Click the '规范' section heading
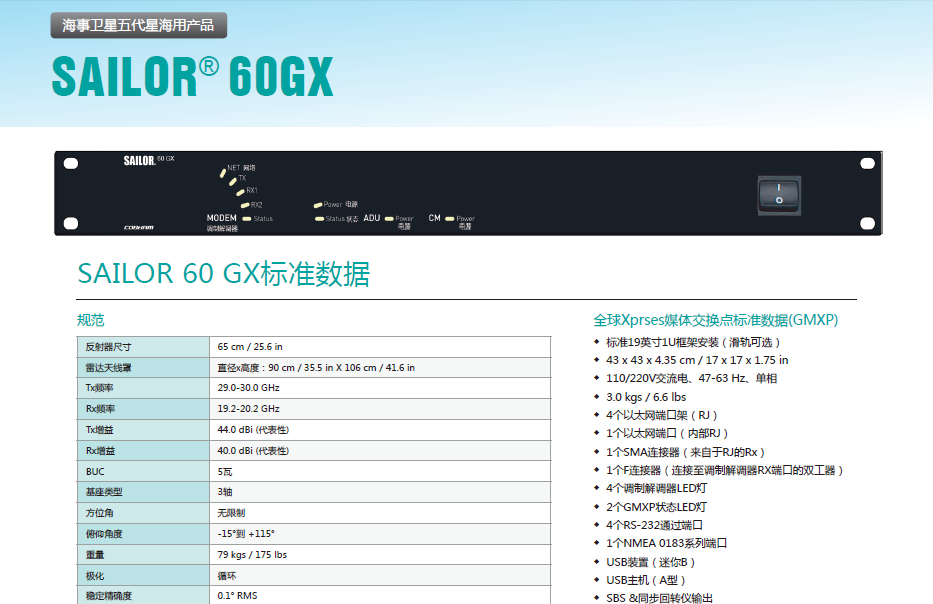This screenshot has width=933, height=604. (x=90, y=320)
